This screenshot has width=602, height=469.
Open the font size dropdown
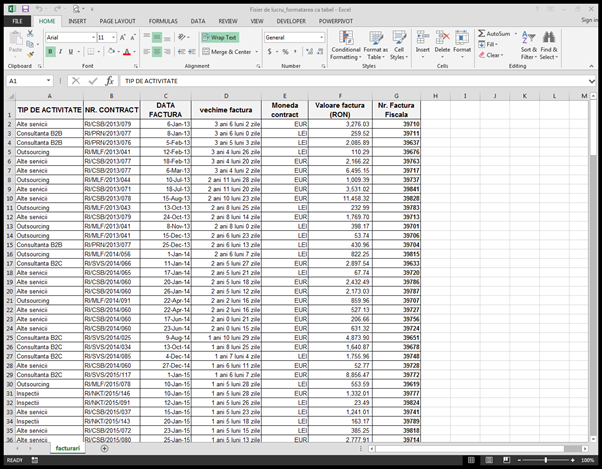click(114, 37)
